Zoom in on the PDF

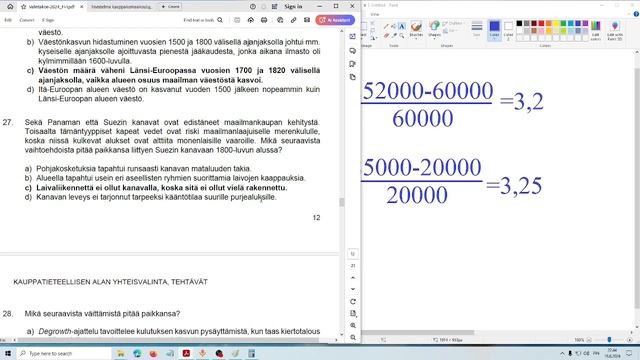click(x=353, y=326)
